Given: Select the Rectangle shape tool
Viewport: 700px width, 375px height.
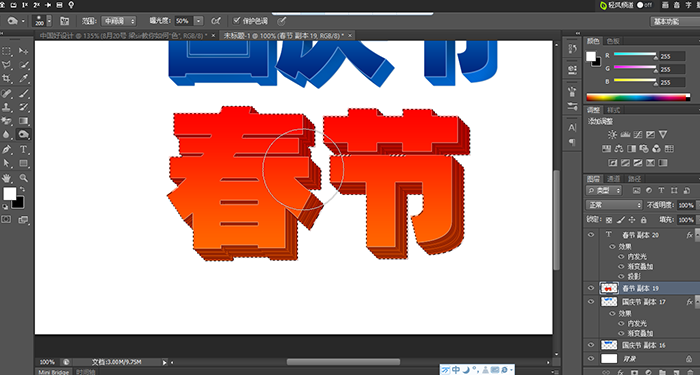Looking at the screenshot, I should 23,163.
